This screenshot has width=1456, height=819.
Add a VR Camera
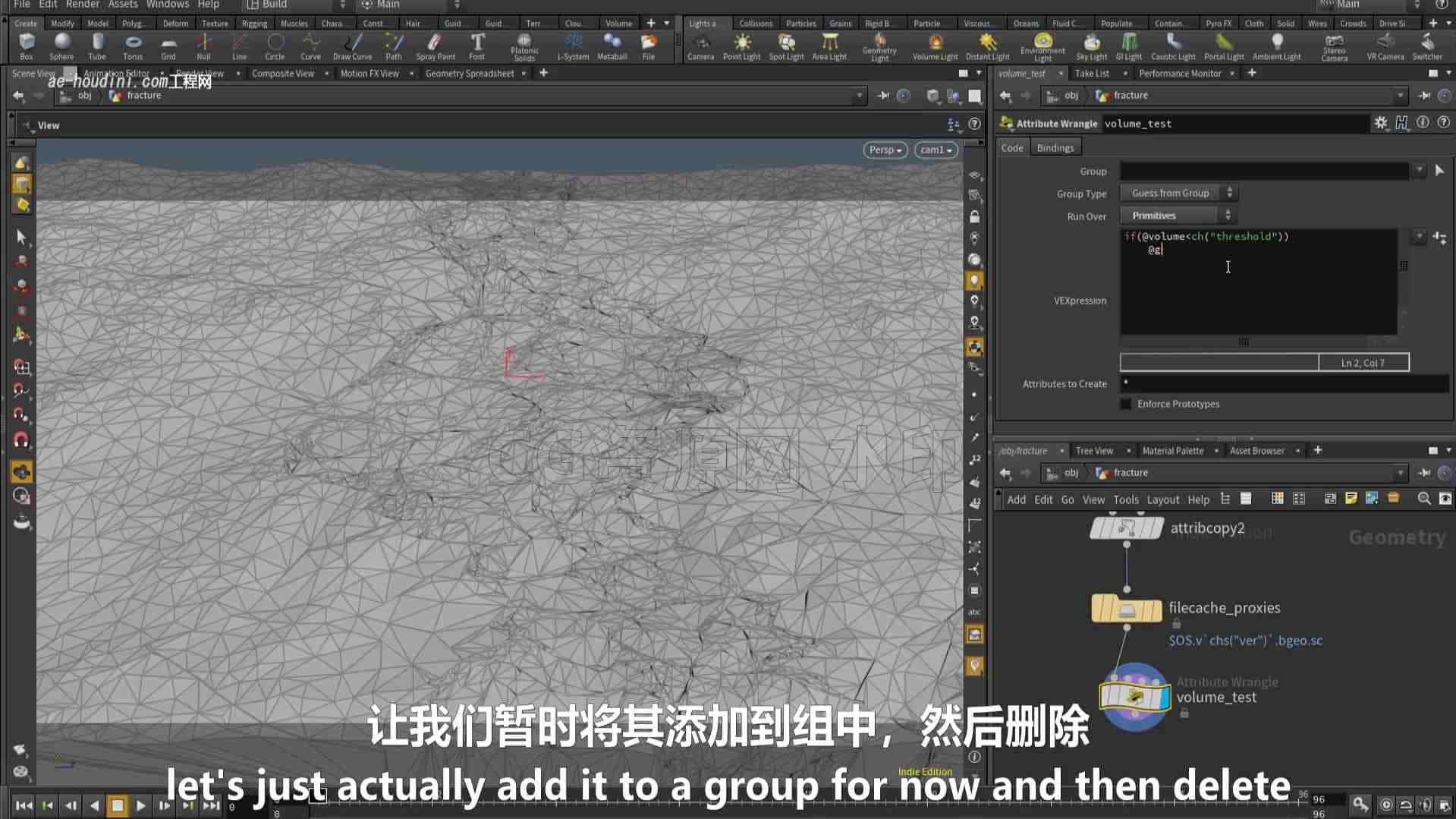coord(1385,46)
